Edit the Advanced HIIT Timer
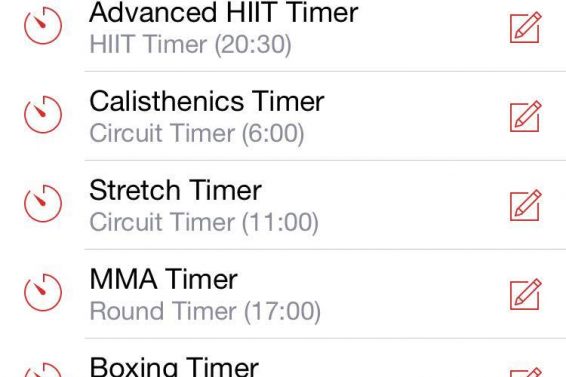This screenshot has height=377, width=566. point(525,28)
